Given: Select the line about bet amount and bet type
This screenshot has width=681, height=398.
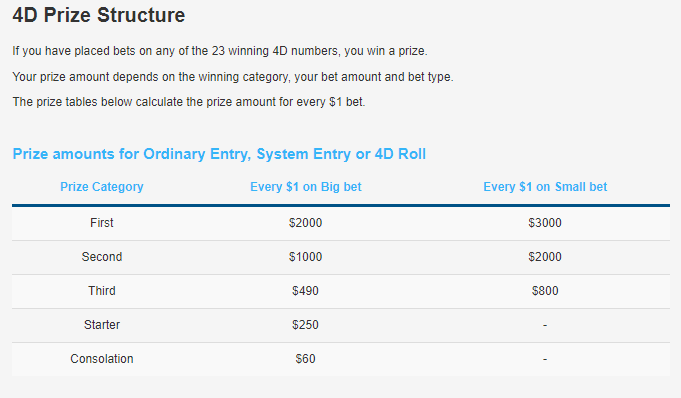Looking at the screenshot, I should (233, 77).
